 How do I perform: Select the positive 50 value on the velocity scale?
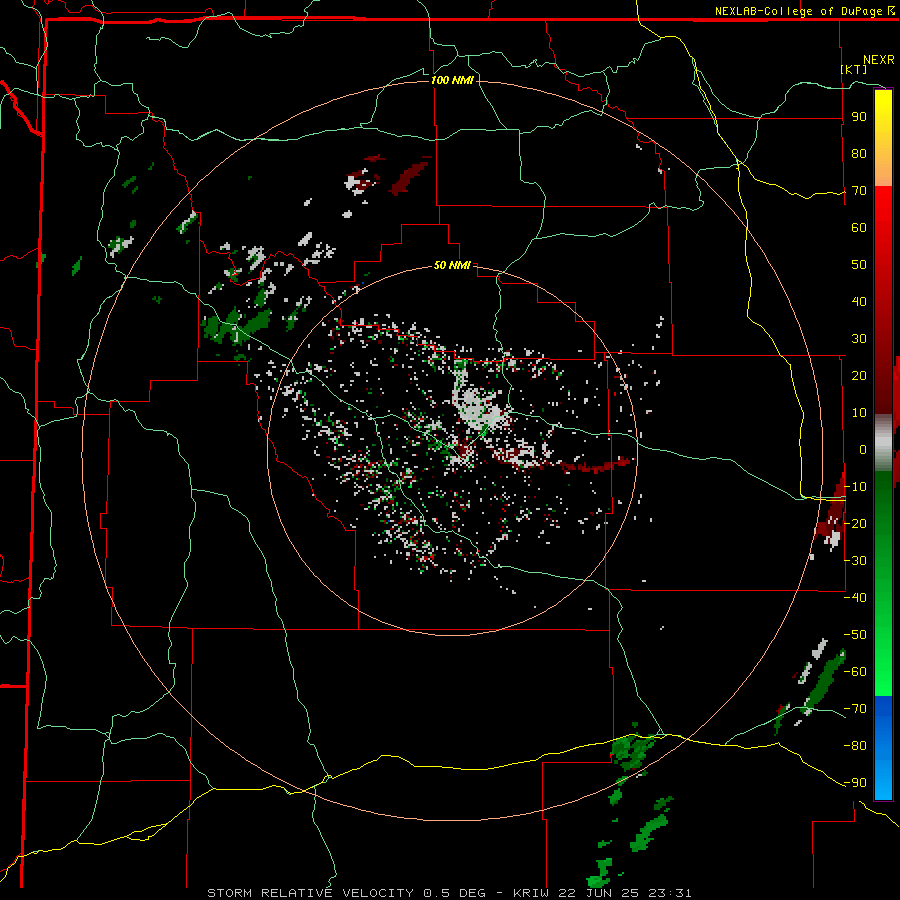859,265
